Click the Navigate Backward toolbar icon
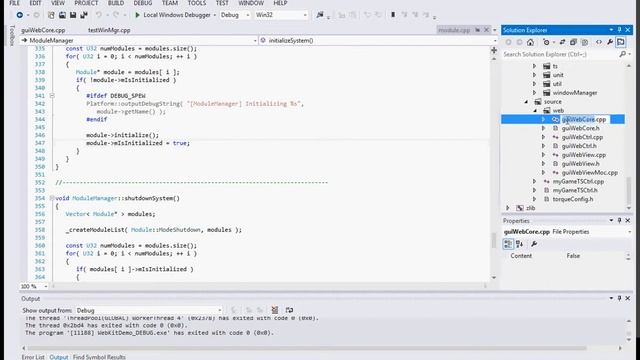Screen dimensions: 640x360 tap(20, 15)
